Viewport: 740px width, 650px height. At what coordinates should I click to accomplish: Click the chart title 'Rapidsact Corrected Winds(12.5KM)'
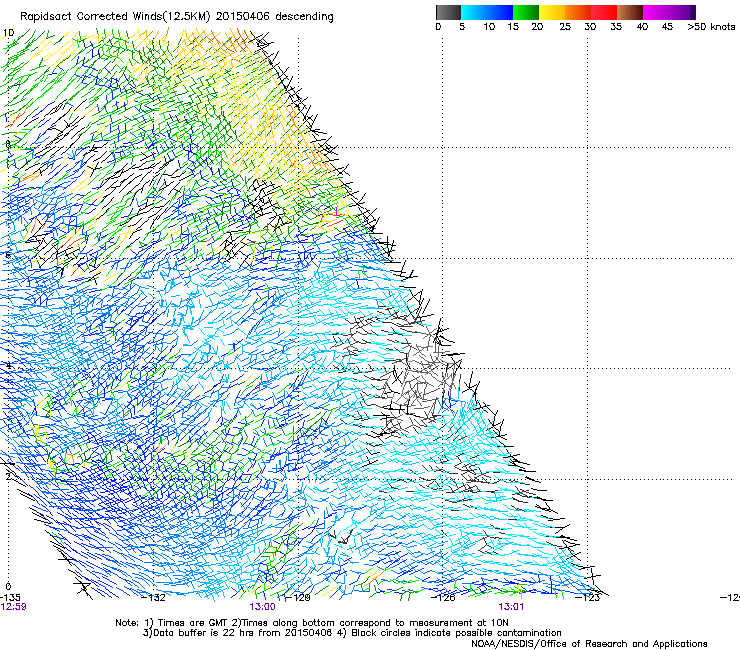tap(115, 17)
